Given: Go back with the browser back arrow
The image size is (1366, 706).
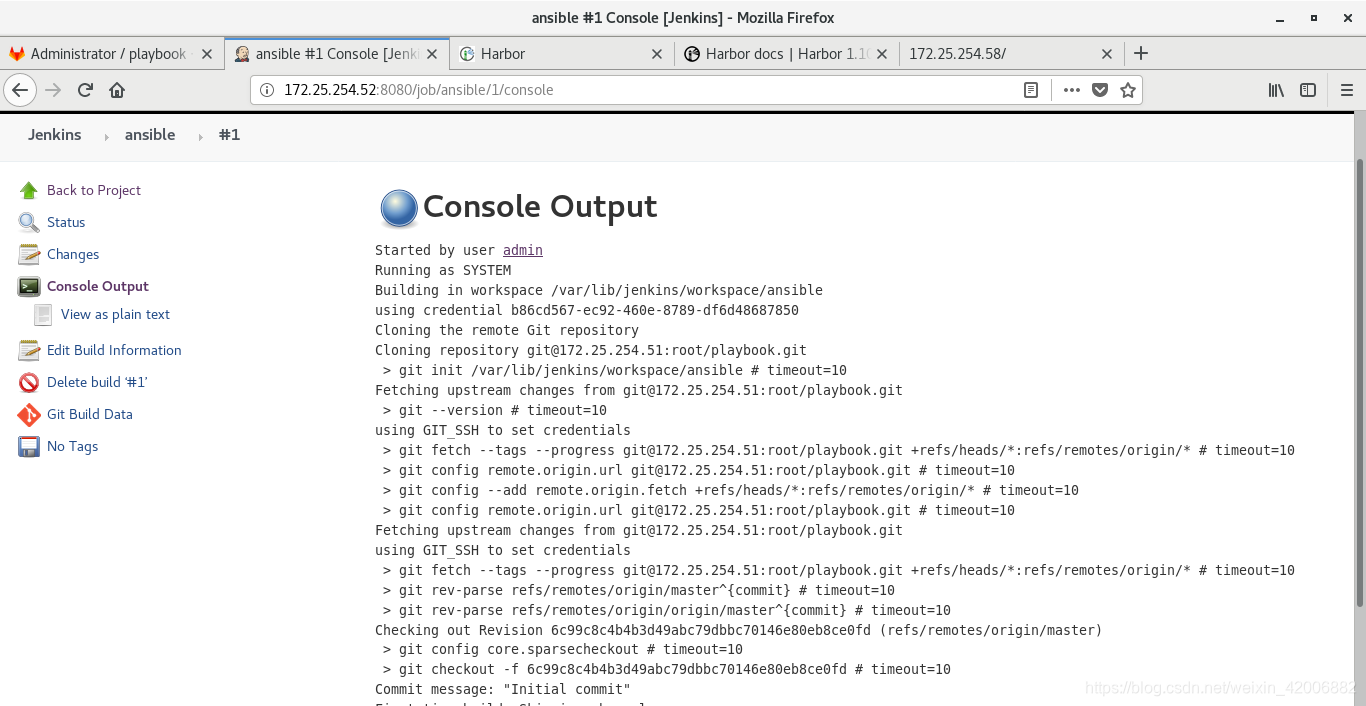Looking at the screenshot, I should pyautogui.click(x=20, y=90).
